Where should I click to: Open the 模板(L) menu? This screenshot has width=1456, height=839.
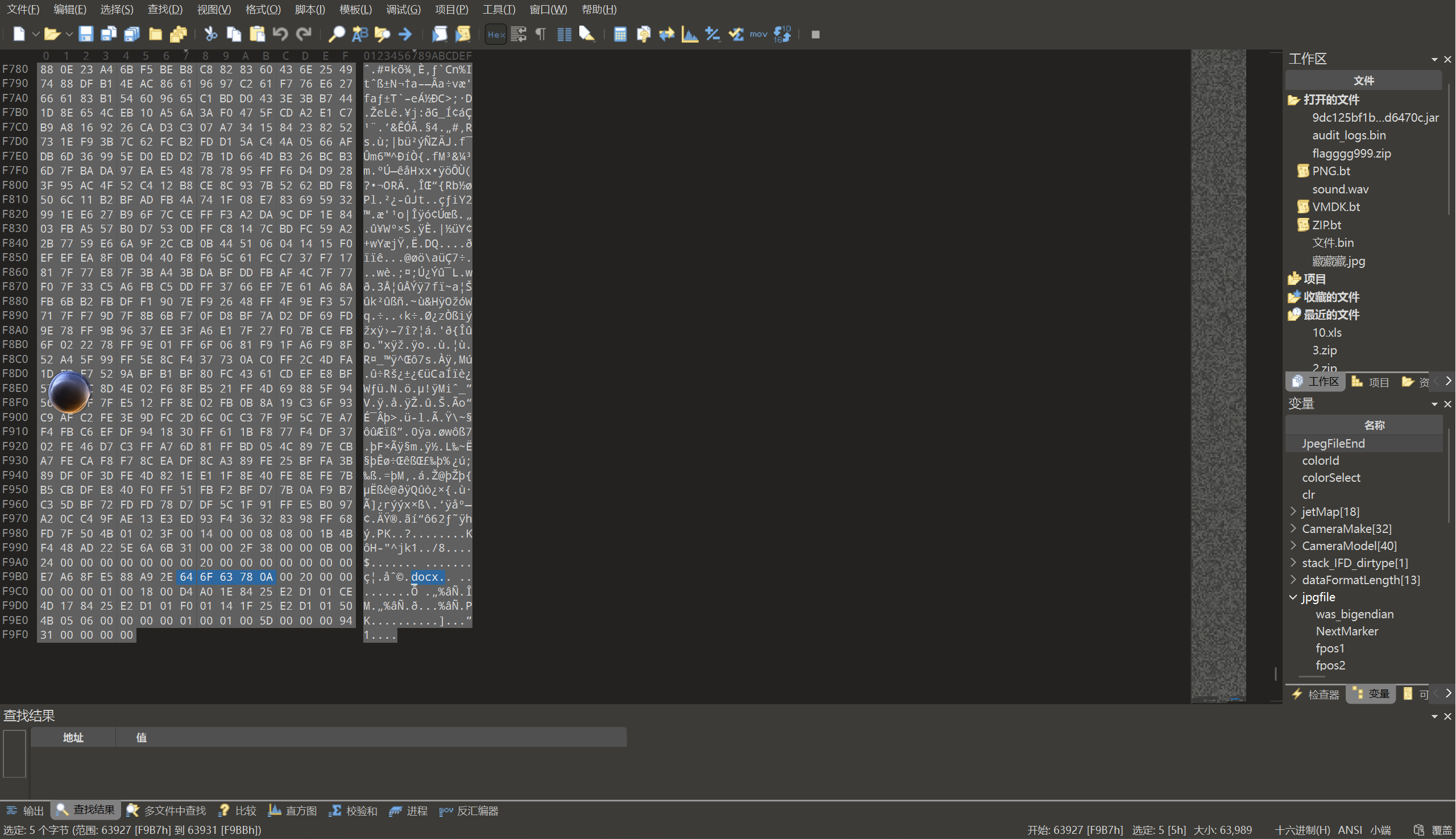[355, 9]
